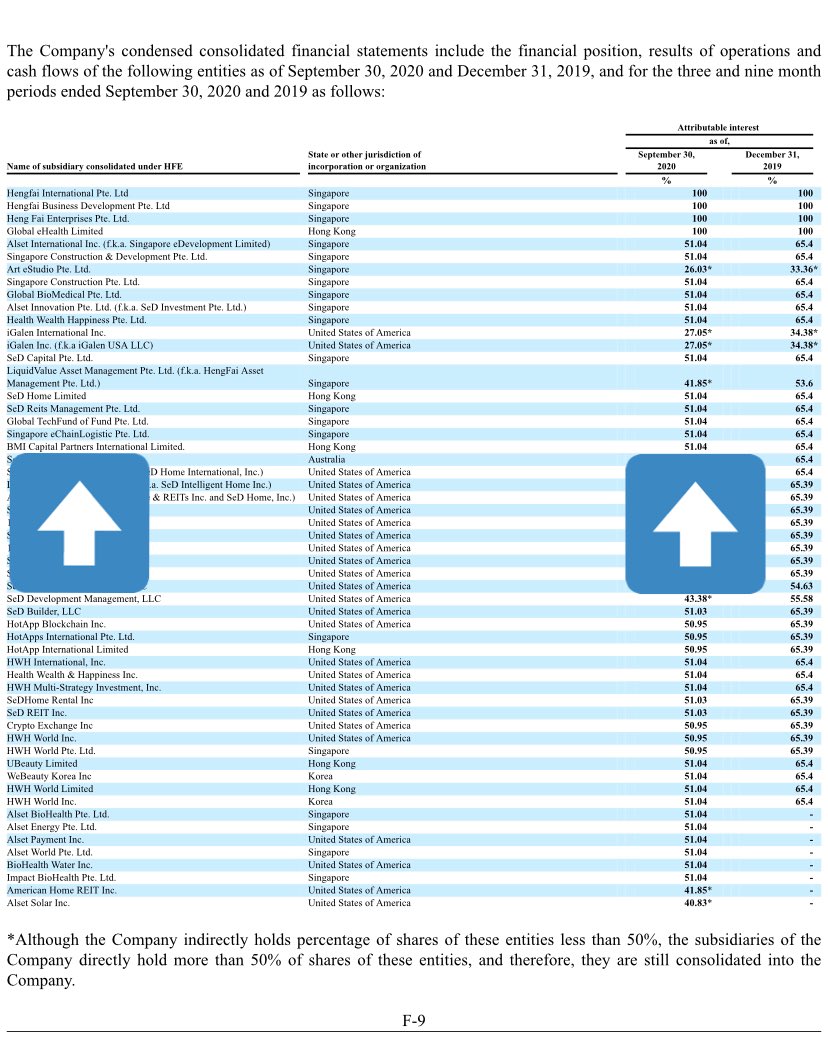Click 41.85* for American Home REIT
828x1040 pixels.
[698, 890]
